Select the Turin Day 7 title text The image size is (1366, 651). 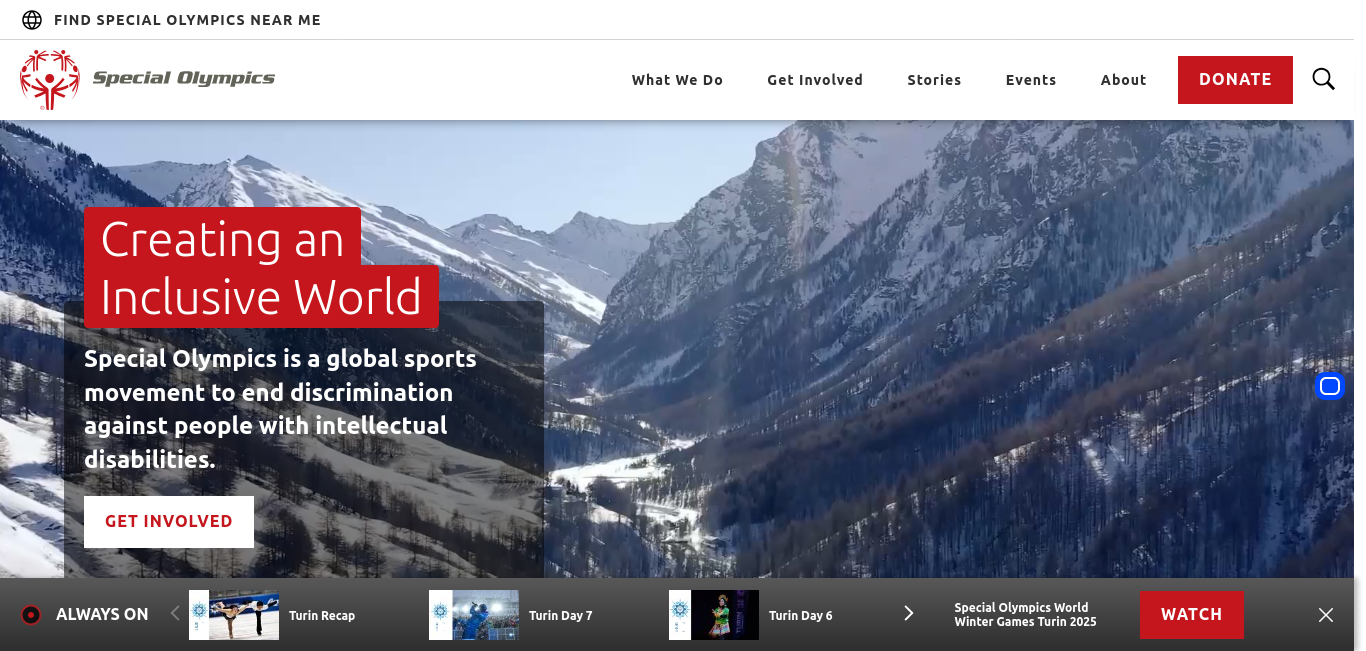point(561,616)
